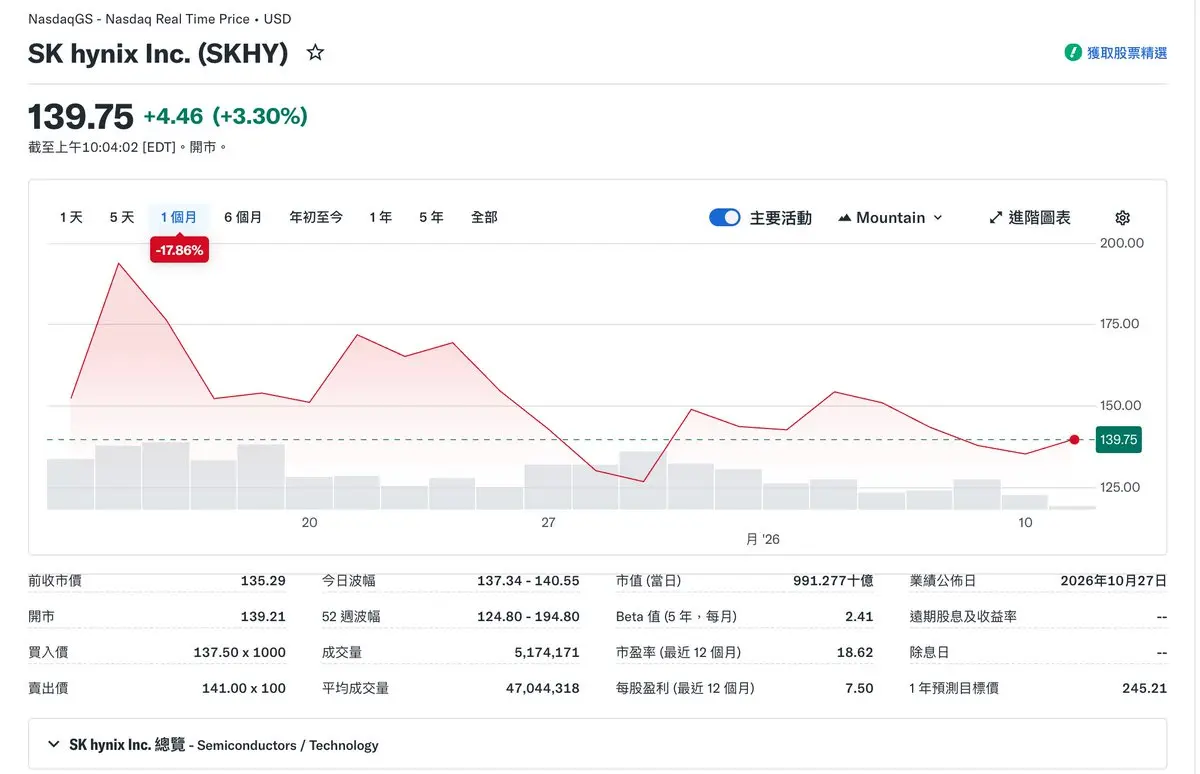Click the 20 date label on chart axis
The height and width of the screenshot is (774, 1200).
pos(309,523)
